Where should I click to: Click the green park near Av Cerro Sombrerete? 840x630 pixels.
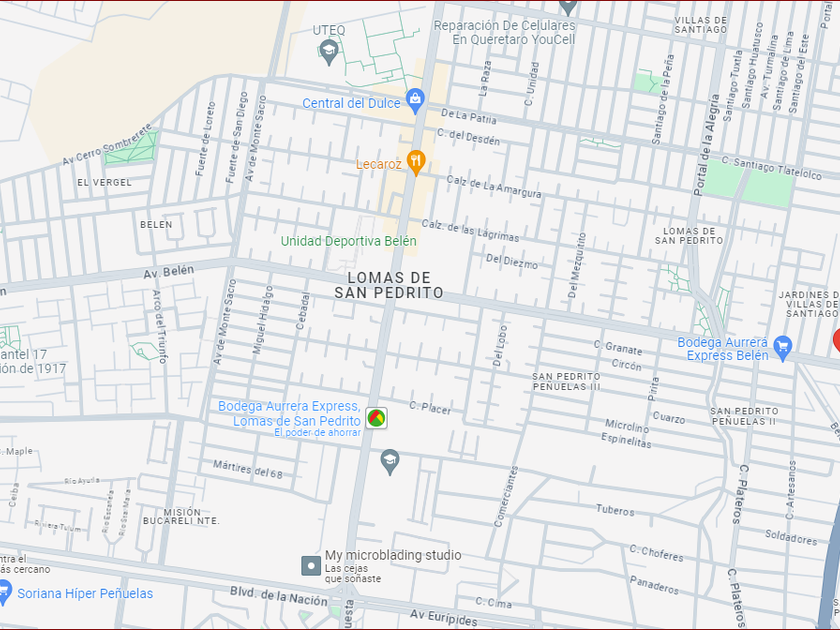(131, 147)
